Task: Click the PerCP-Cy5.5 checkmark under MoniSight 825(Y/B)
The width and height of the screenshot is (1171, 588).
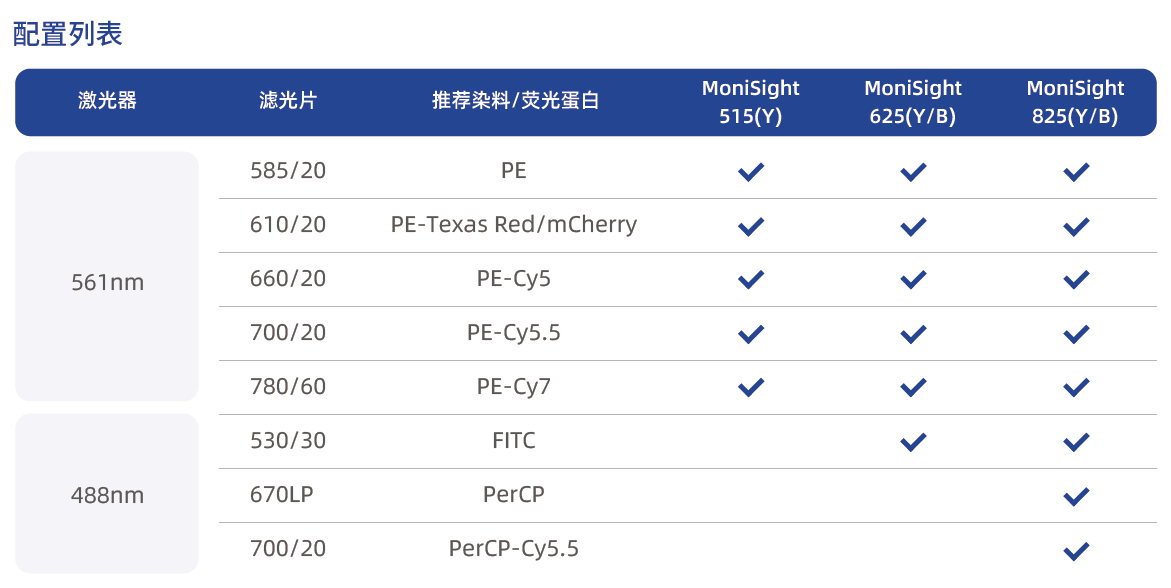Action: 1076,550
